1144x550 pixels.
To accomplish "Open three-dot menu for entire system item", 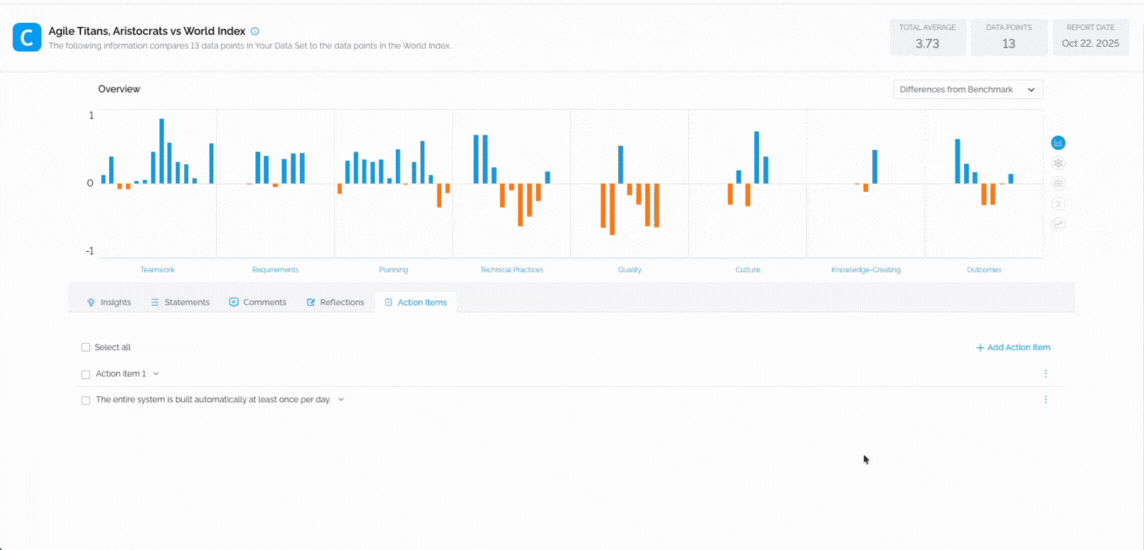I will coord(1046,400).
